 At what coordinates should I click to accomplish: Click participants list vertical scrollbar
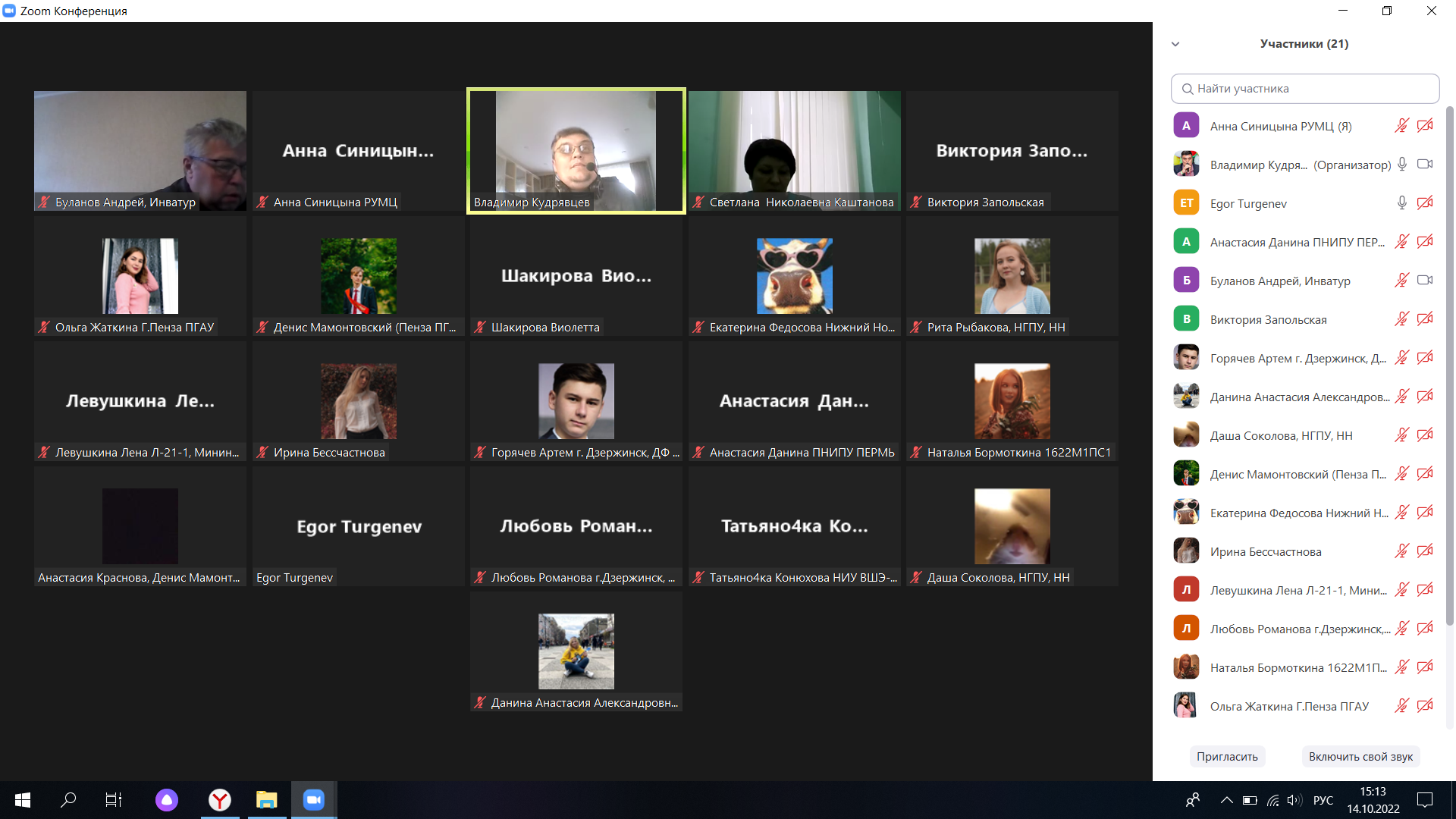tap(1450, 364)
